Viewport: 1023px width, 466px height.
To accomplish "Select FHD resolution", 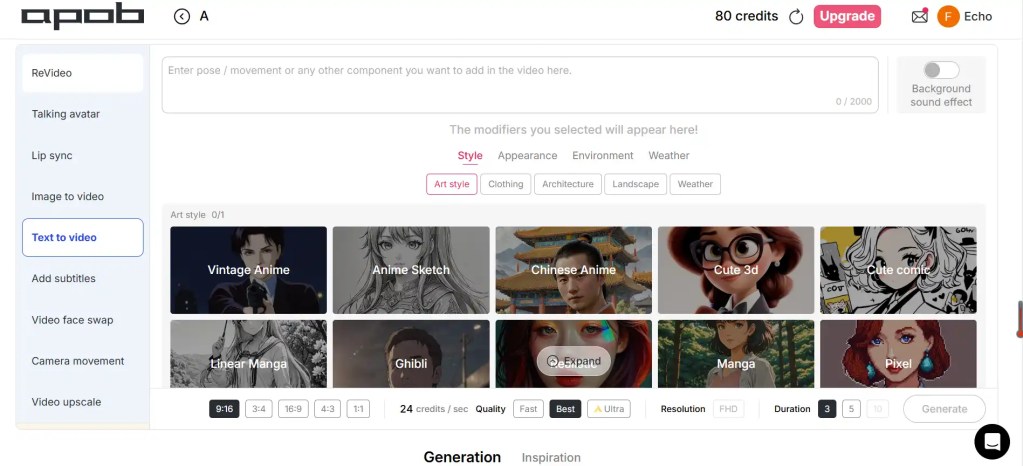I will tap(728, 409).
